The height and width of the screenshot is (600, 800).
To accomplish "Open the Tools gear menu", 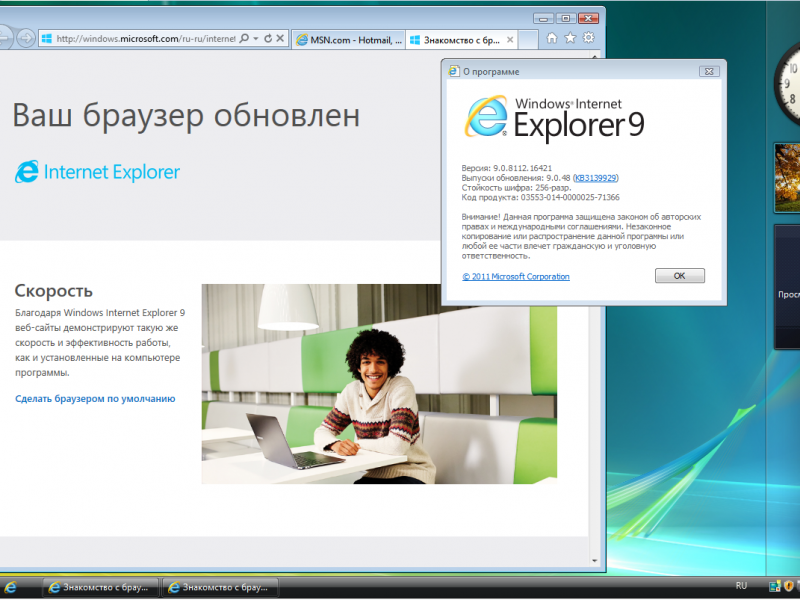I will [589, 38].
